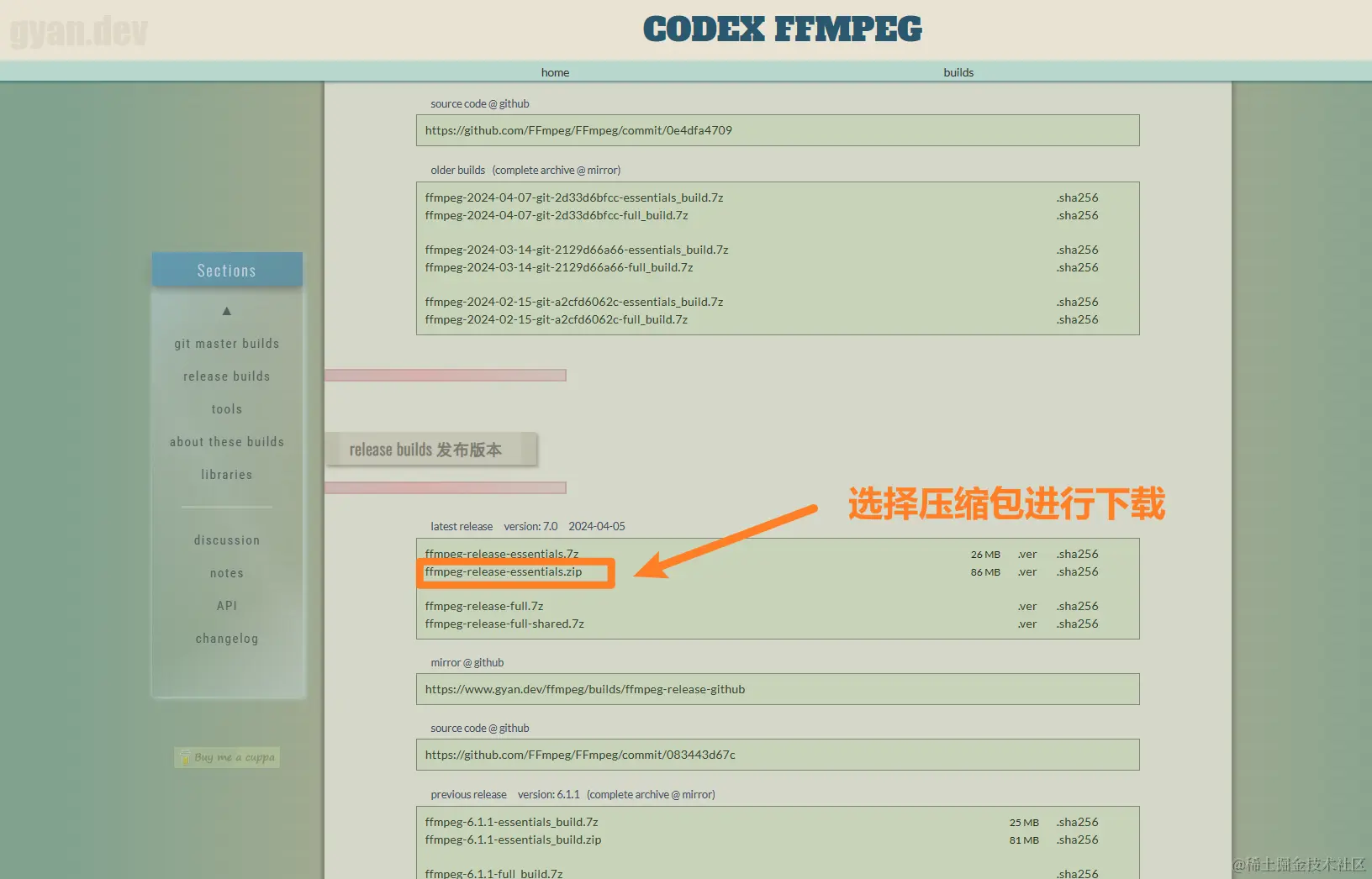1372x879 pixels.
Task: Open .ver for ffmpeg-release-essentials.7z
Action: coord(1027,554)
